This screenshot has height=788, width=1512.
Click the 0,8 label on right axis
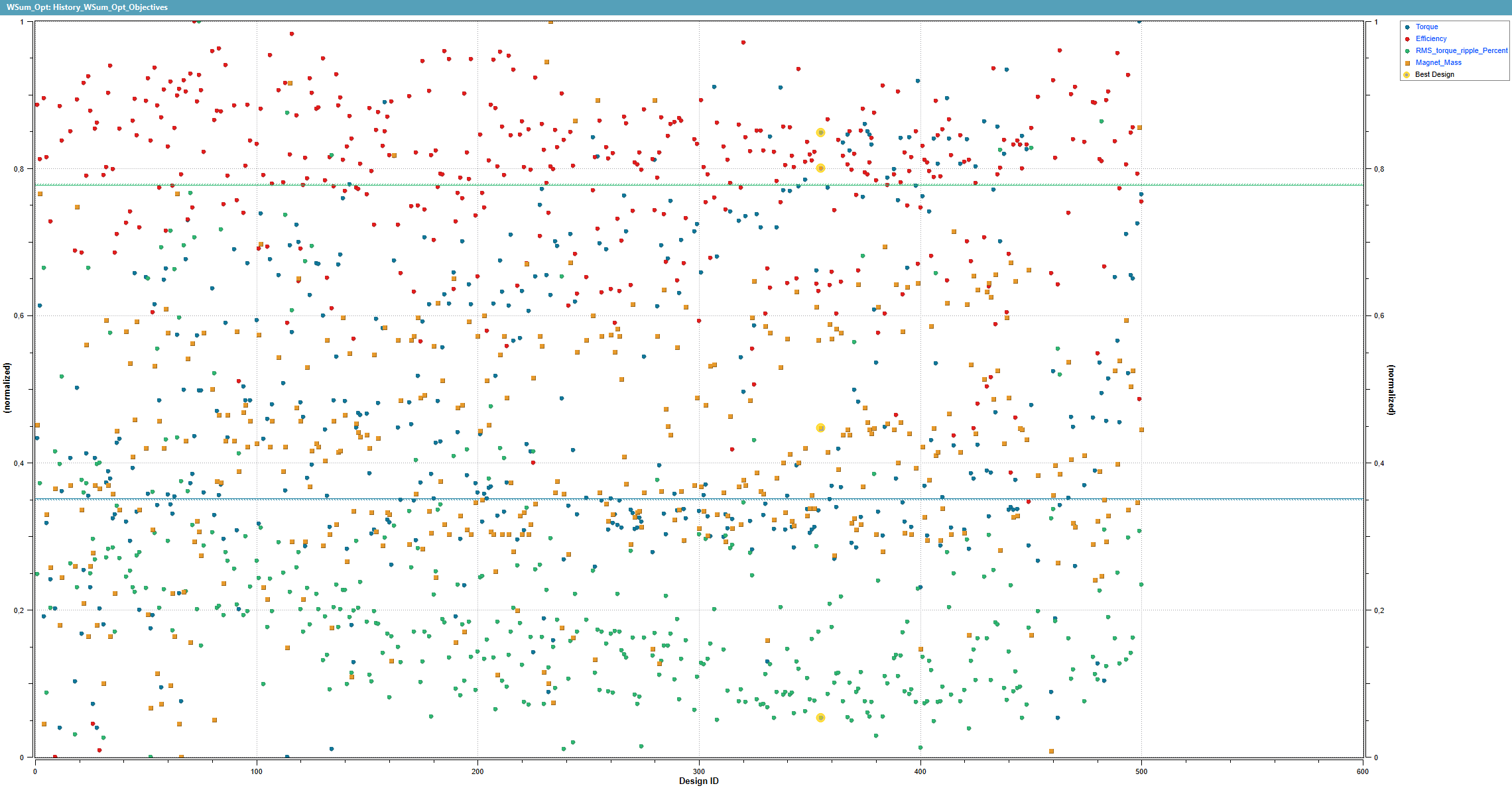coord(1379,169)
